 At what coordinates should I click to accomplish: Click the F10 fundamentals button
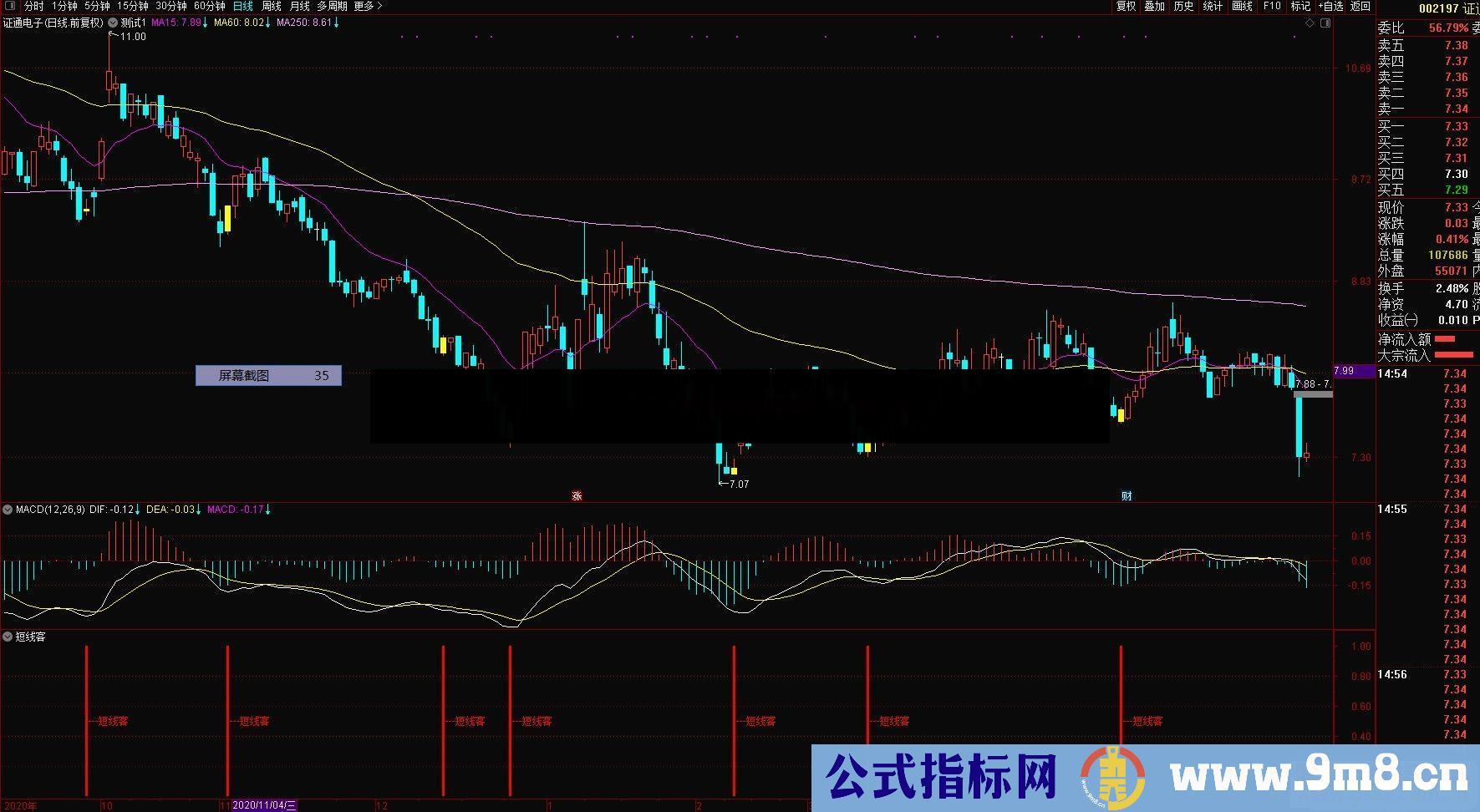[x=1272, y=6]
